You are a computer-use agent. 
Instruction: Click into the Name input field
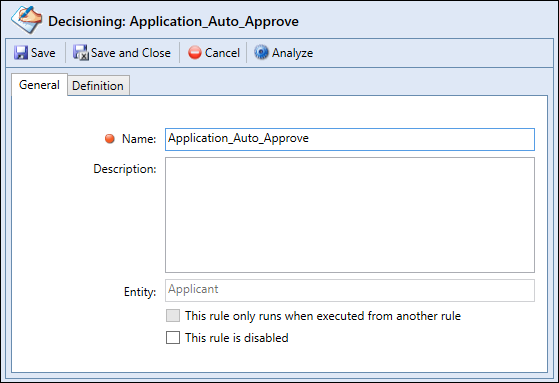pyautogui.click(x=350, y=139)
